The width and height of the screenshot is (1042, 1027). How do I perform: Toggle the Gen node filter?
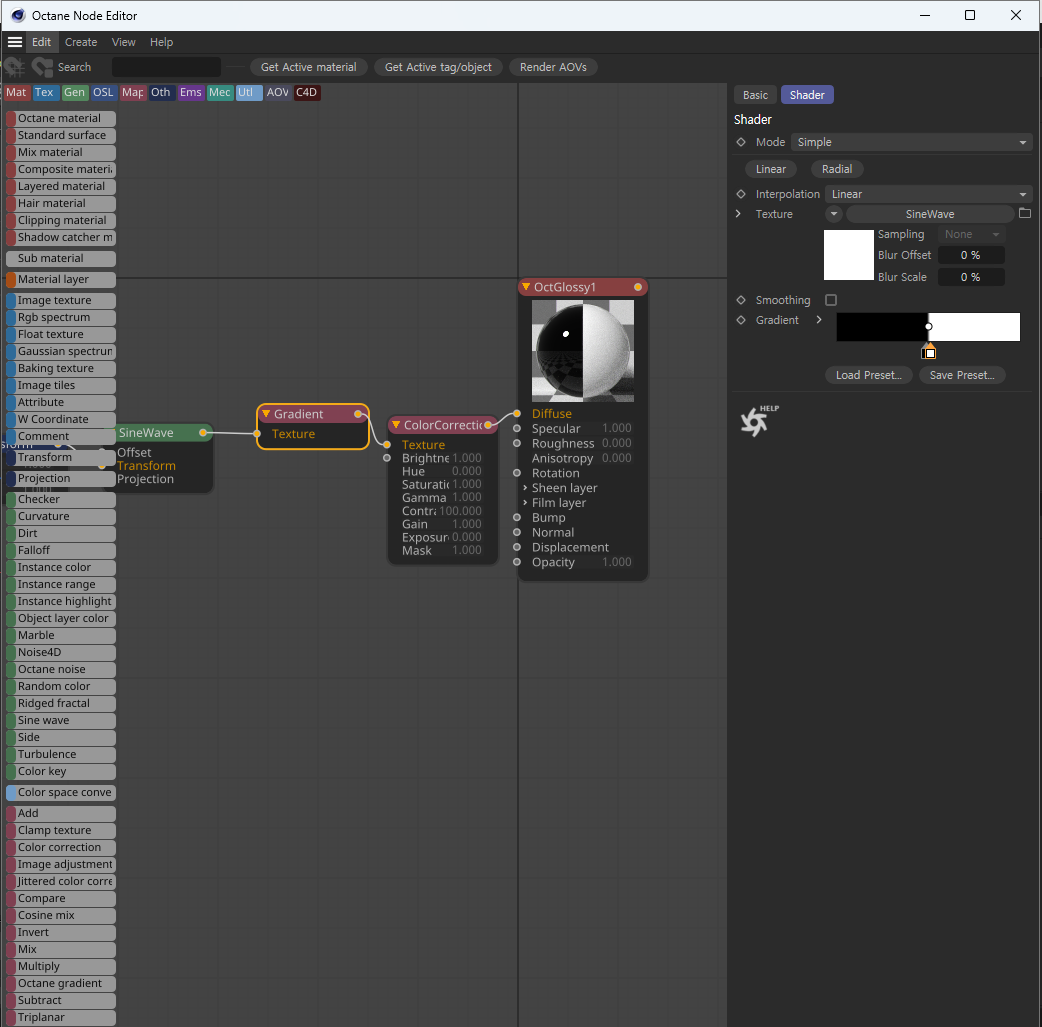click(74, 92)
